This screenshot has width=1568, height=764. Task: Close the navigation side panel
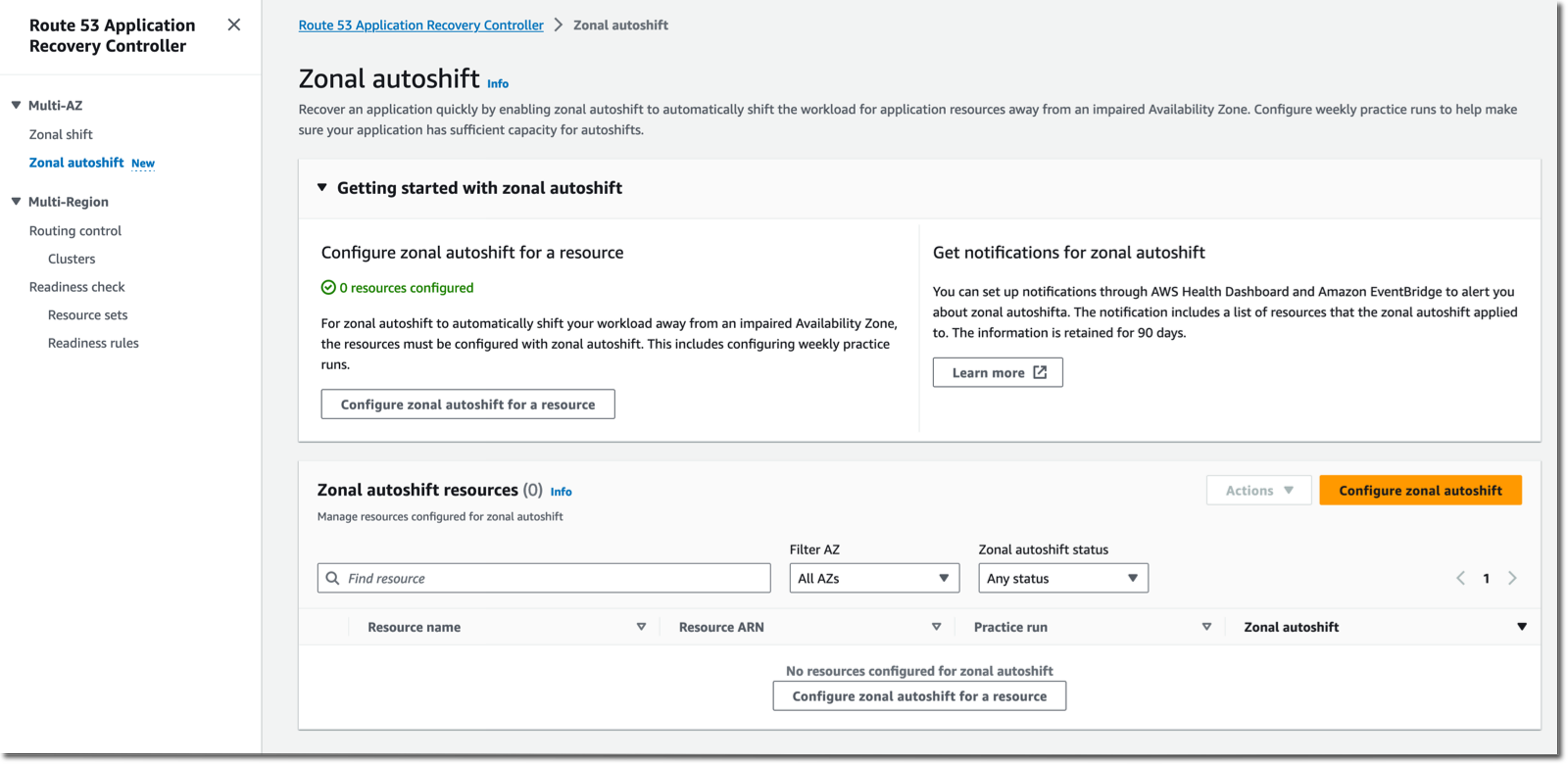[x=233, y=24]
